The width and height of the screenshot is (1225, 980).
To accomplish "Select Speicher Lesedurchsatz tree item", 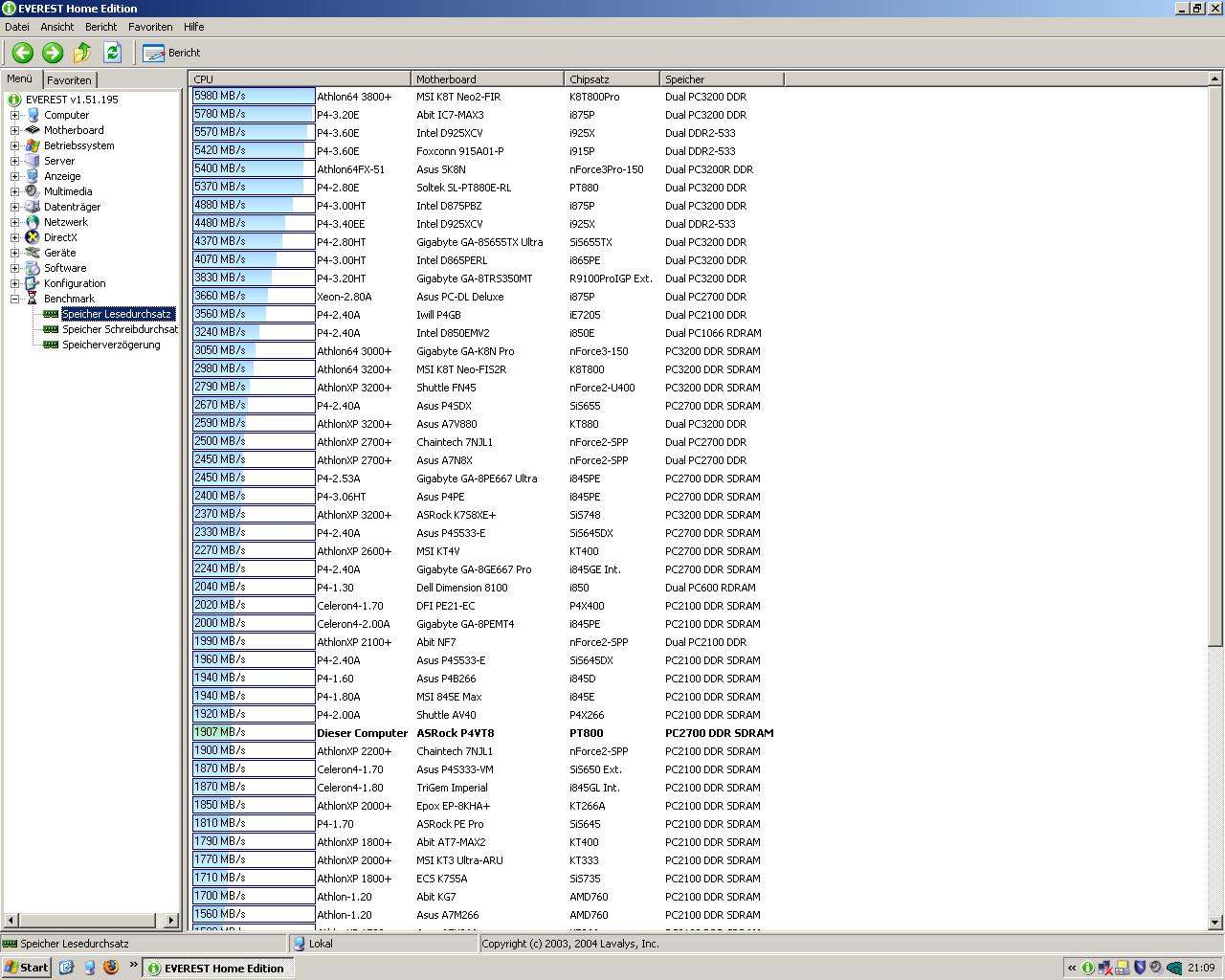I will tap(117, 314).
